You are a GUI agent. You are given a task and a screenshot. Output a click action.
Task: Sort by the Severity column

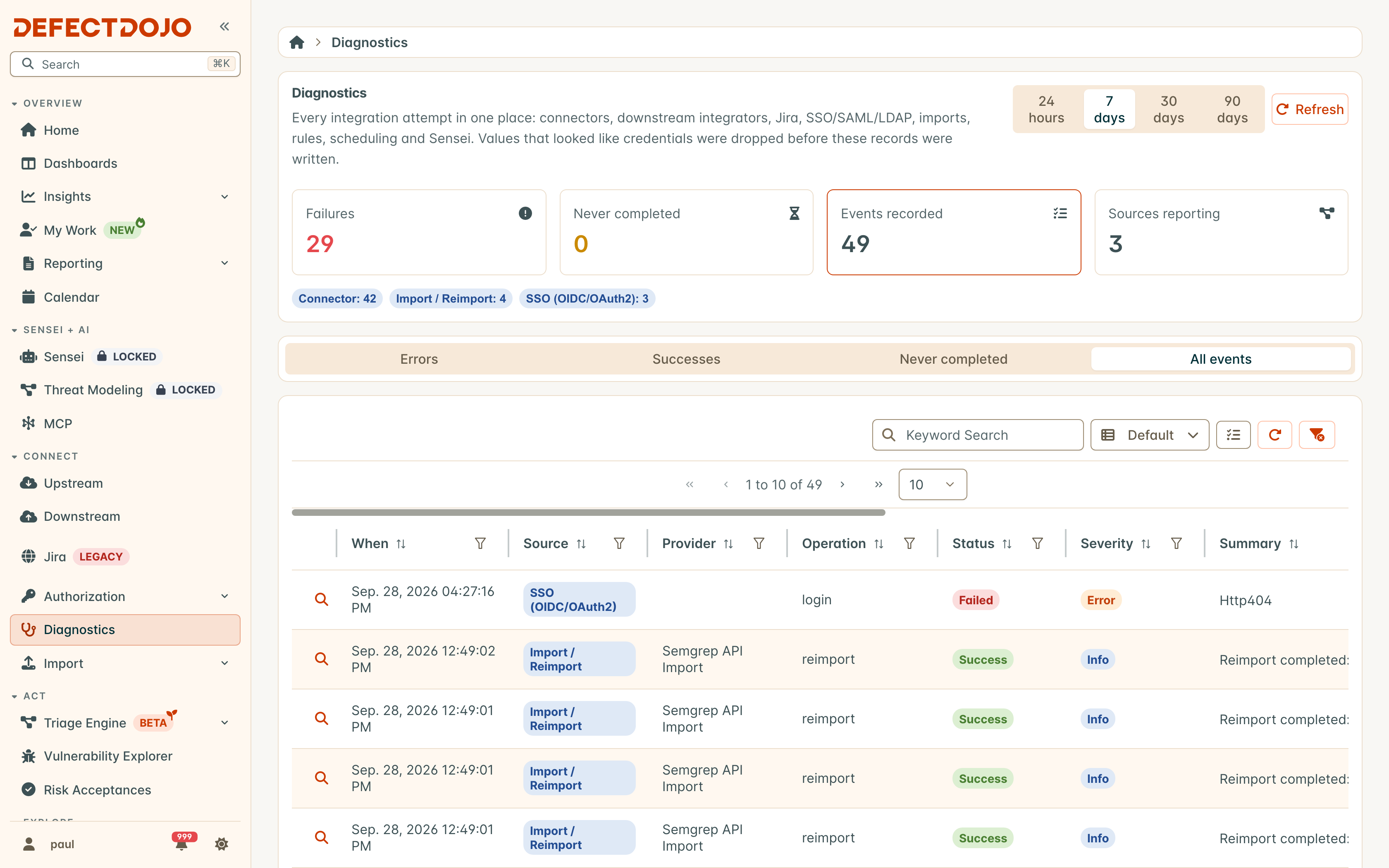(1146, 543)
